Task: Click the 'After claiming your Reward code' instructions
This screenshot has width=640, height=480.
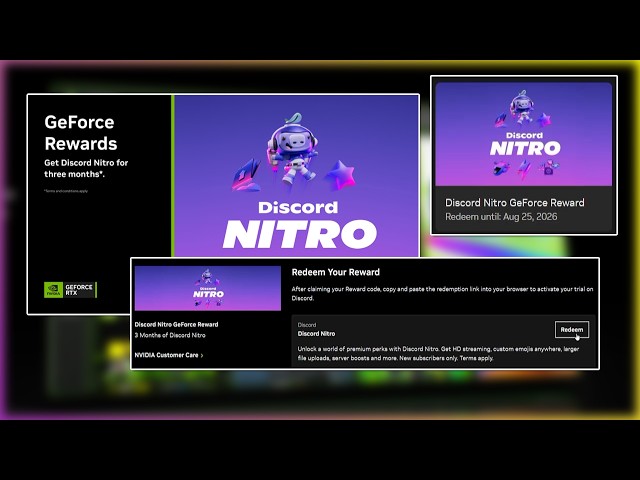Action: click(442, 293)
